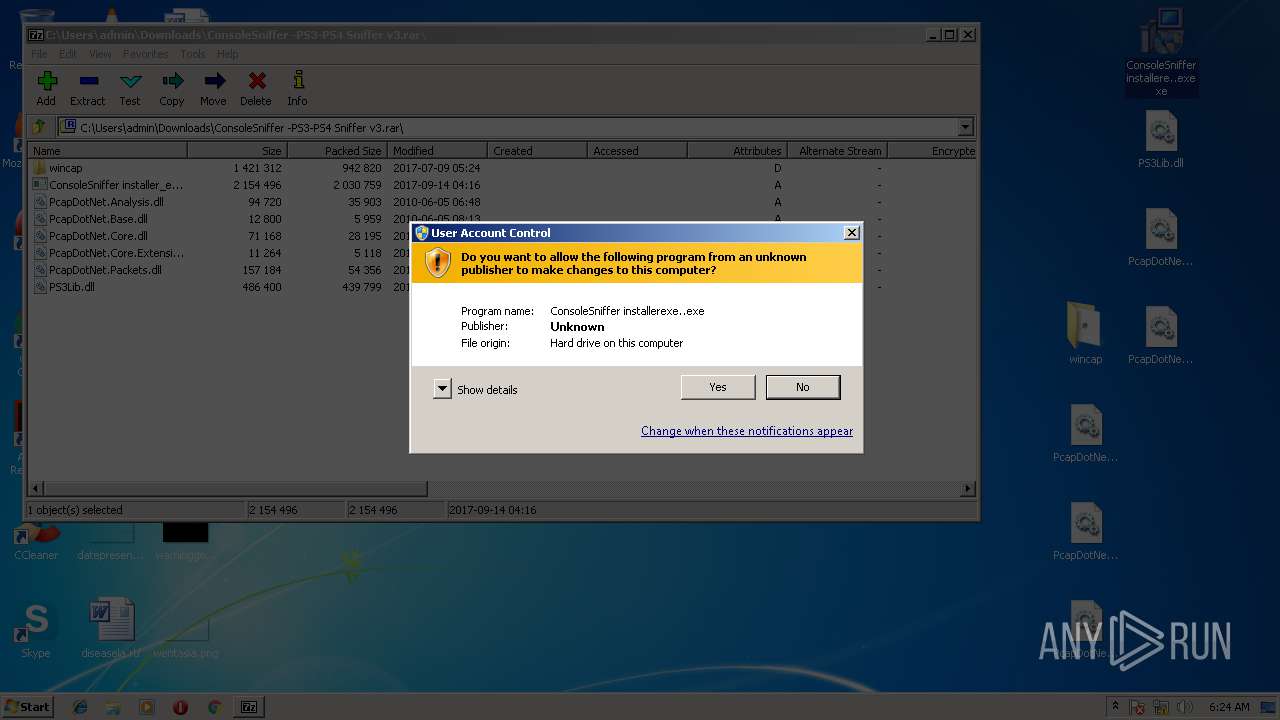
Task: Open Opera browser from the taskbar
Action: point(180,707)
